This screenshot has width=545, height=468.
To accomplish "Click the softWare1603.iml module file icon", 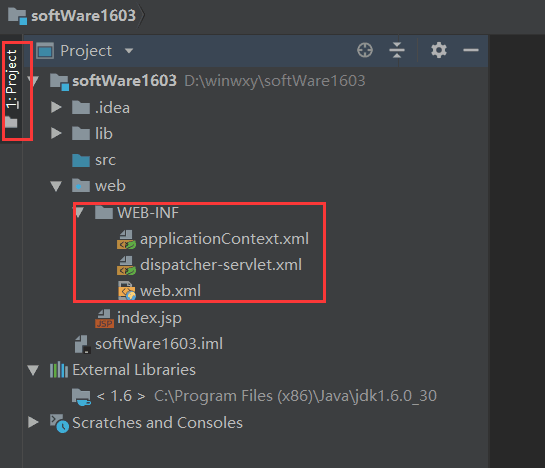I will 83,344.
